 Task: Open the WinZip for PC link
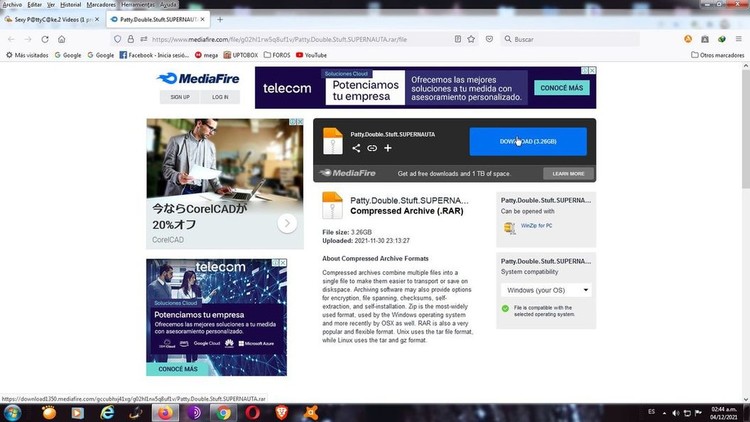536,226
